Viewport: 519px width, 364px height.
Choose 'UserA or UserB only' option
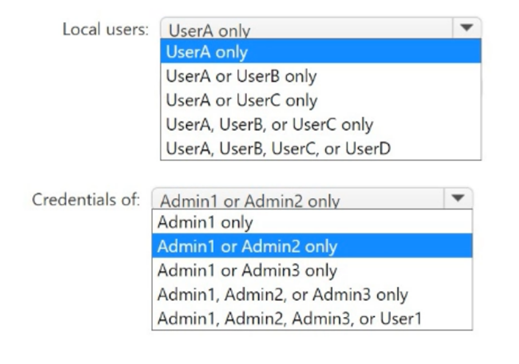321,76
